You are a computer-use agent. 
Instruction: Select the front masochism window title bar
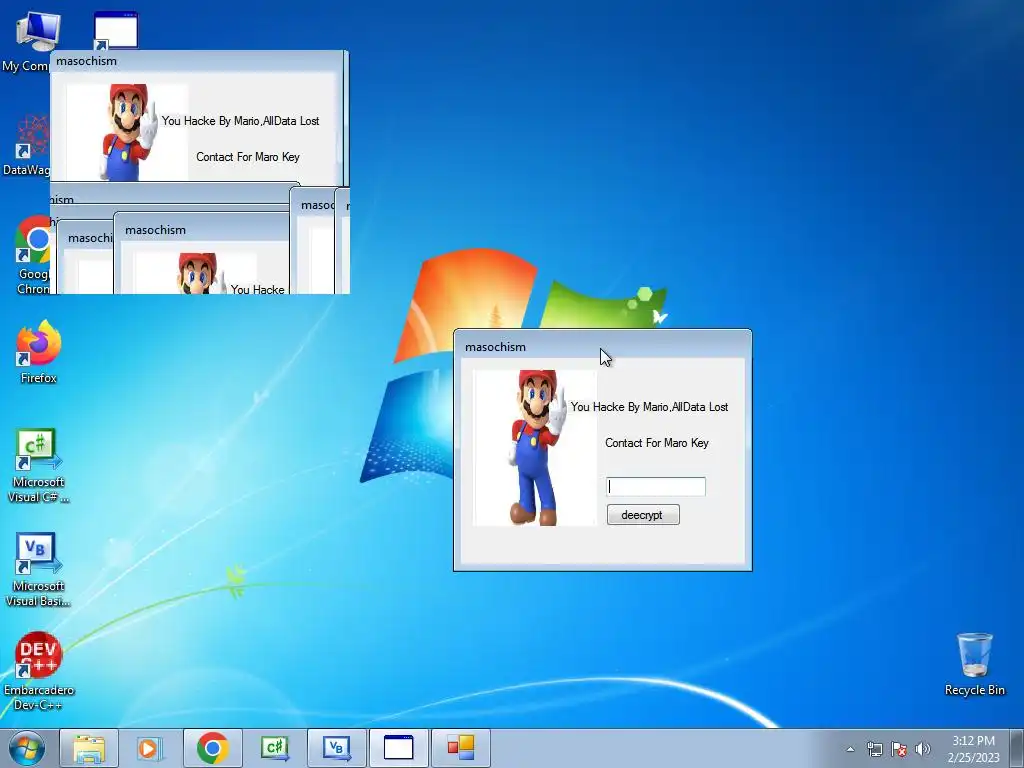602,346
